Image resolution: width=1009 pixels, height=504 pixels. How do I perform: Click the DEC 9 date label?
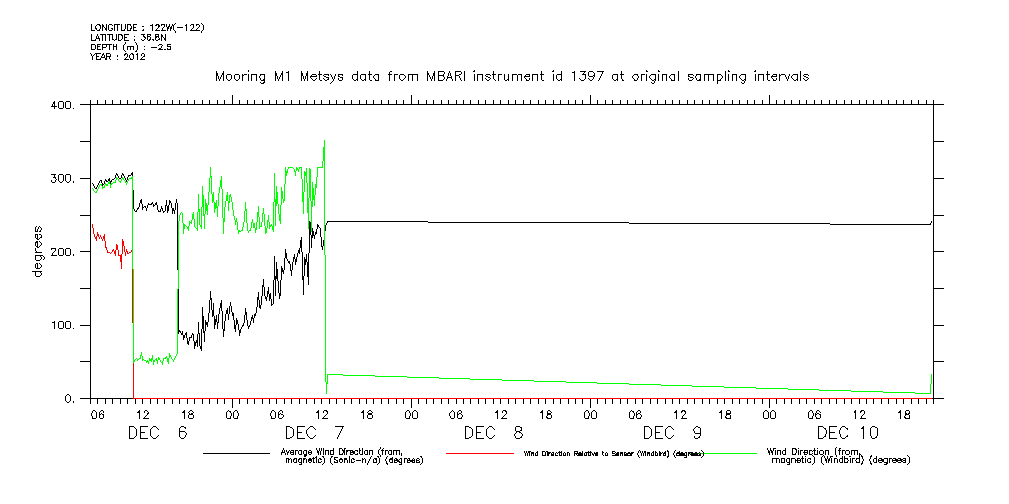[672, 433]
